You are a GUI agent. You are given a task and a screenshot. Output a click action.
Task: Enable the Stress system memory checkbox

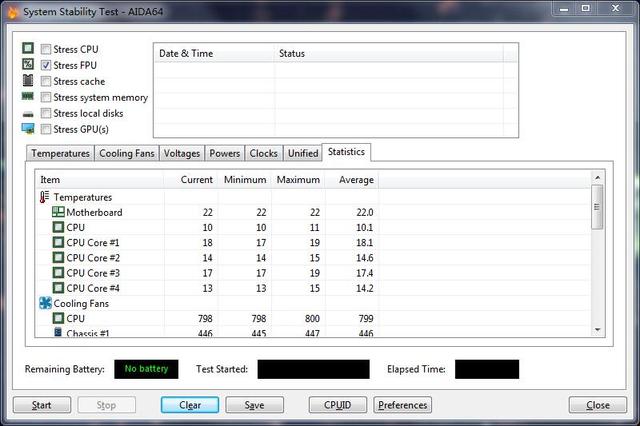(46, 97)
